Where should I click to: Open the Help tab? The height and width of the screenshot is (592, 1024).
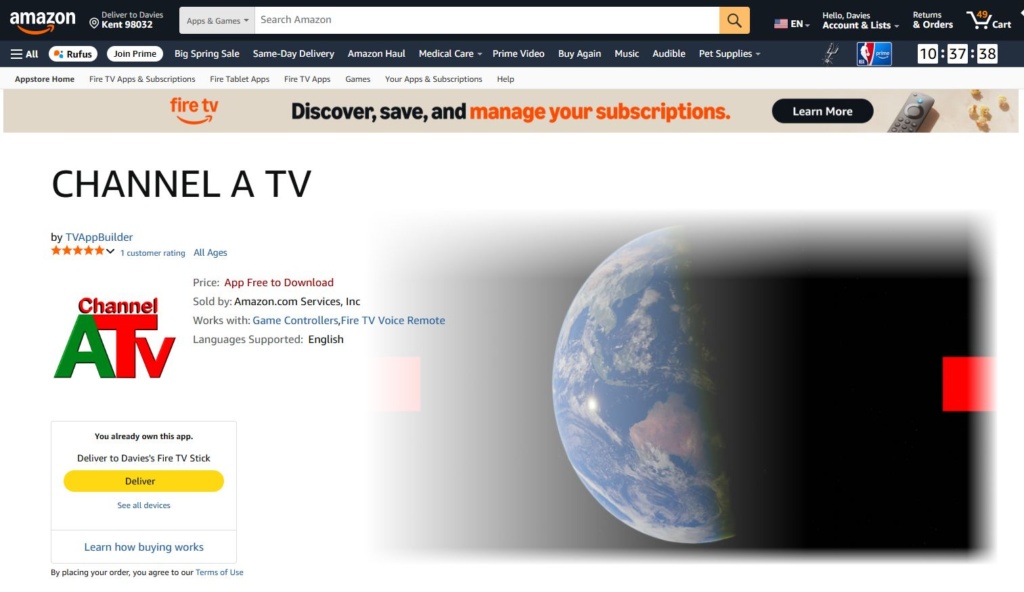pyautogui.click(x=505, y=79)
